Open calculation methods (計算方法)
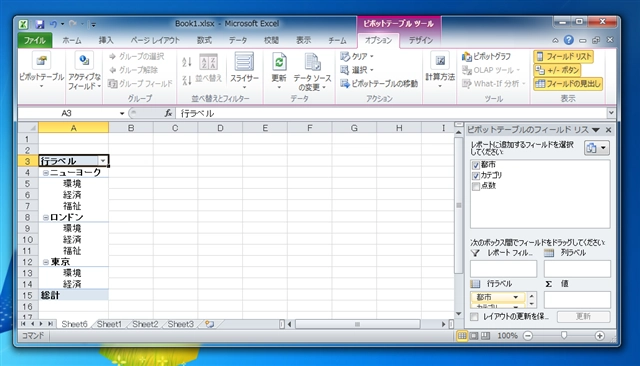The width and height of the screenshot is (640, 366). 440,70
